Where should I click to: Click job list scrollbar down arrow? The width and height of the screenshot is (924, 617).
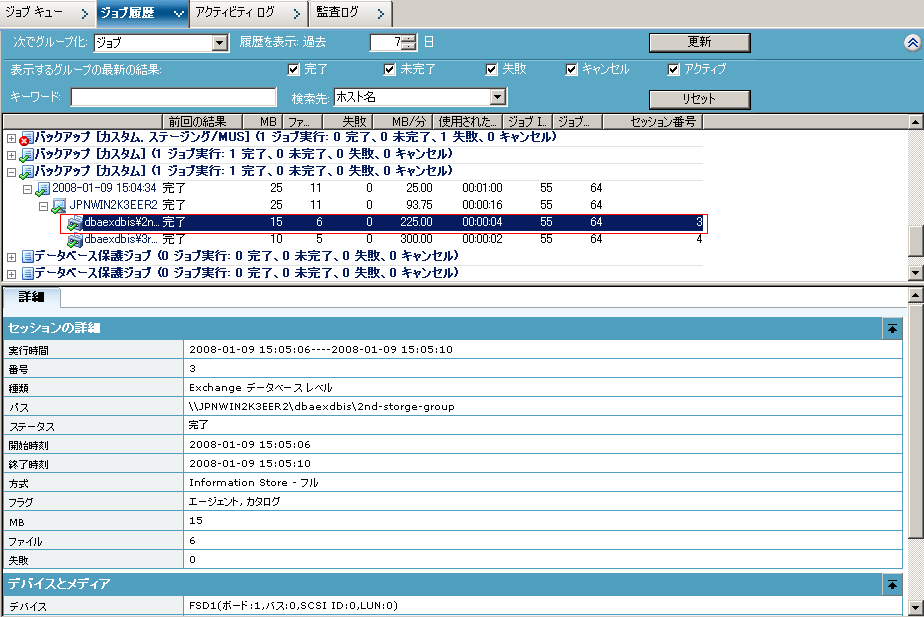coord(915,272)
